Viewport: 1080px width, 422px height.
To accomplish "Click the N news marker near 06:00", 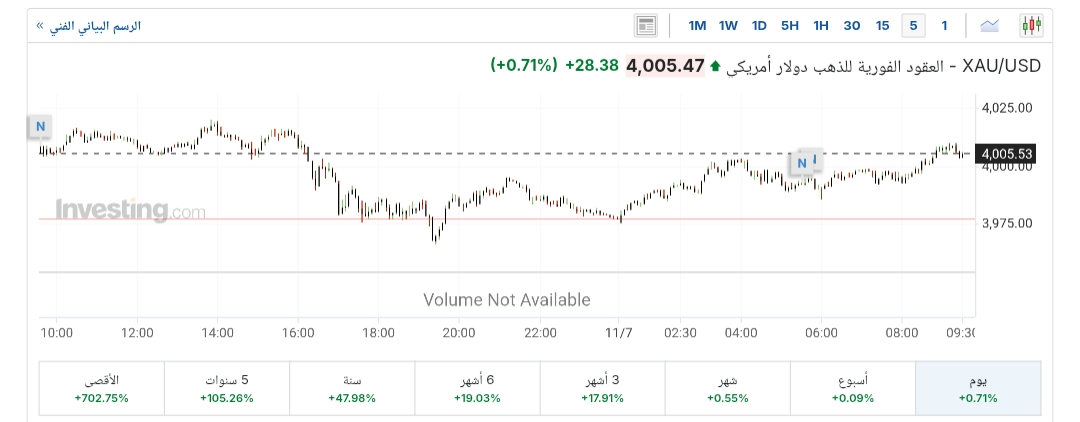I will coord(802,163).
